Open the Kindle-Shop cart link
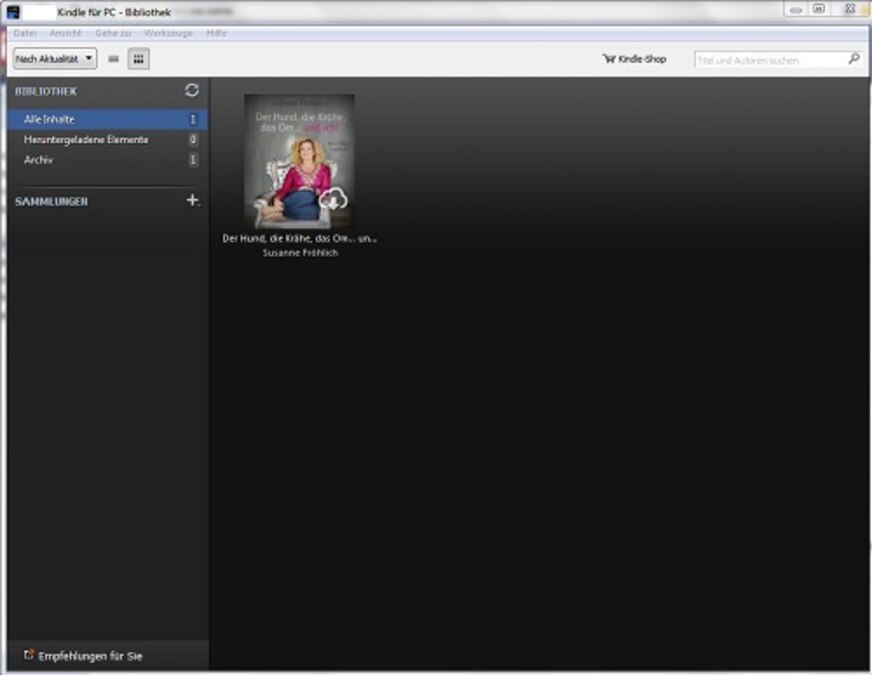 pyautogui.click(x=634, y=59)
